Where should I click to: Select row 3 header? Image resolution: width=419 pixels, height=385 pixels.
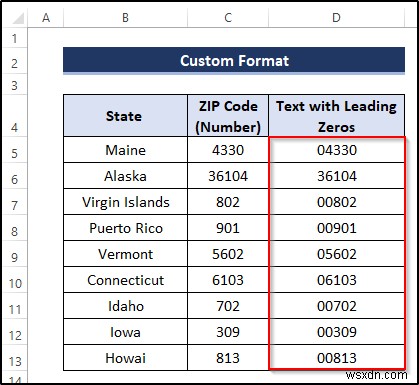[x=15, y=85]
